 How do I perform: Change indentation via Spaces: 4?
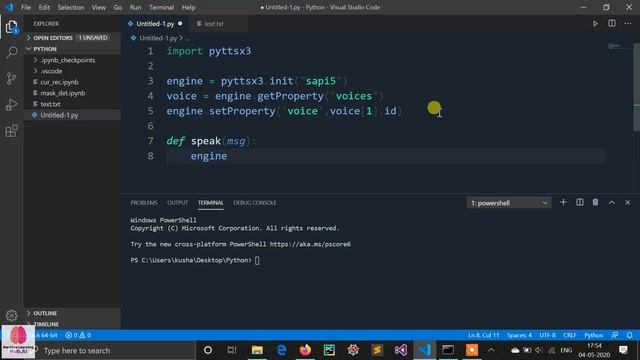click(x=519, y=335)
